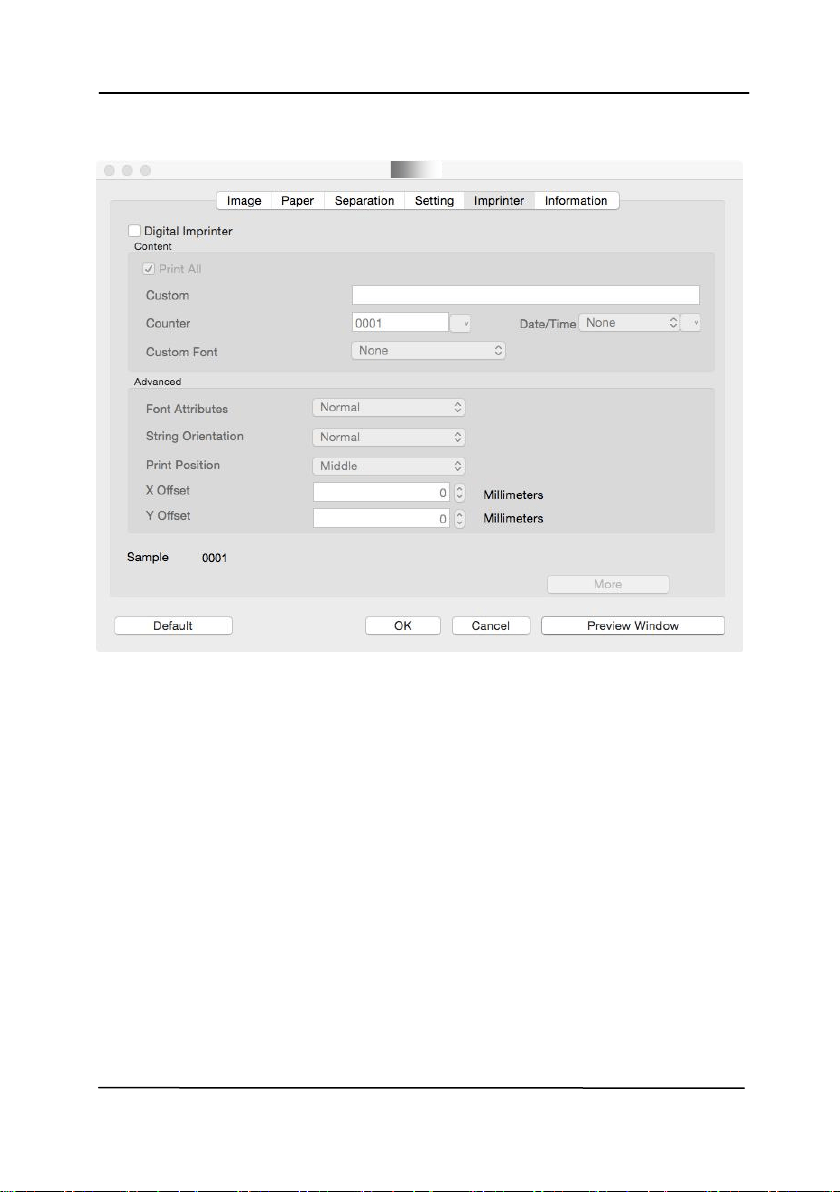Click the Custom Font label
Viewport: 840px width, 1192px height.
tap(182, 352)
